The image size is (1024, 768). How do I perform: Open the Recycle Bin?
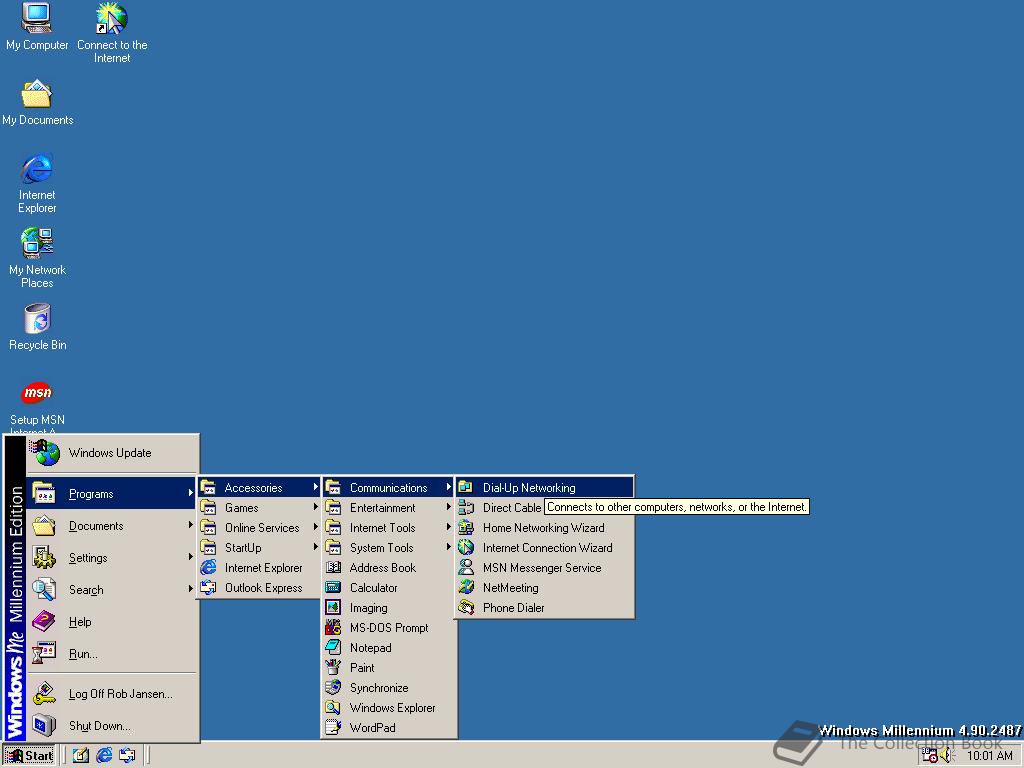point(37,327)
